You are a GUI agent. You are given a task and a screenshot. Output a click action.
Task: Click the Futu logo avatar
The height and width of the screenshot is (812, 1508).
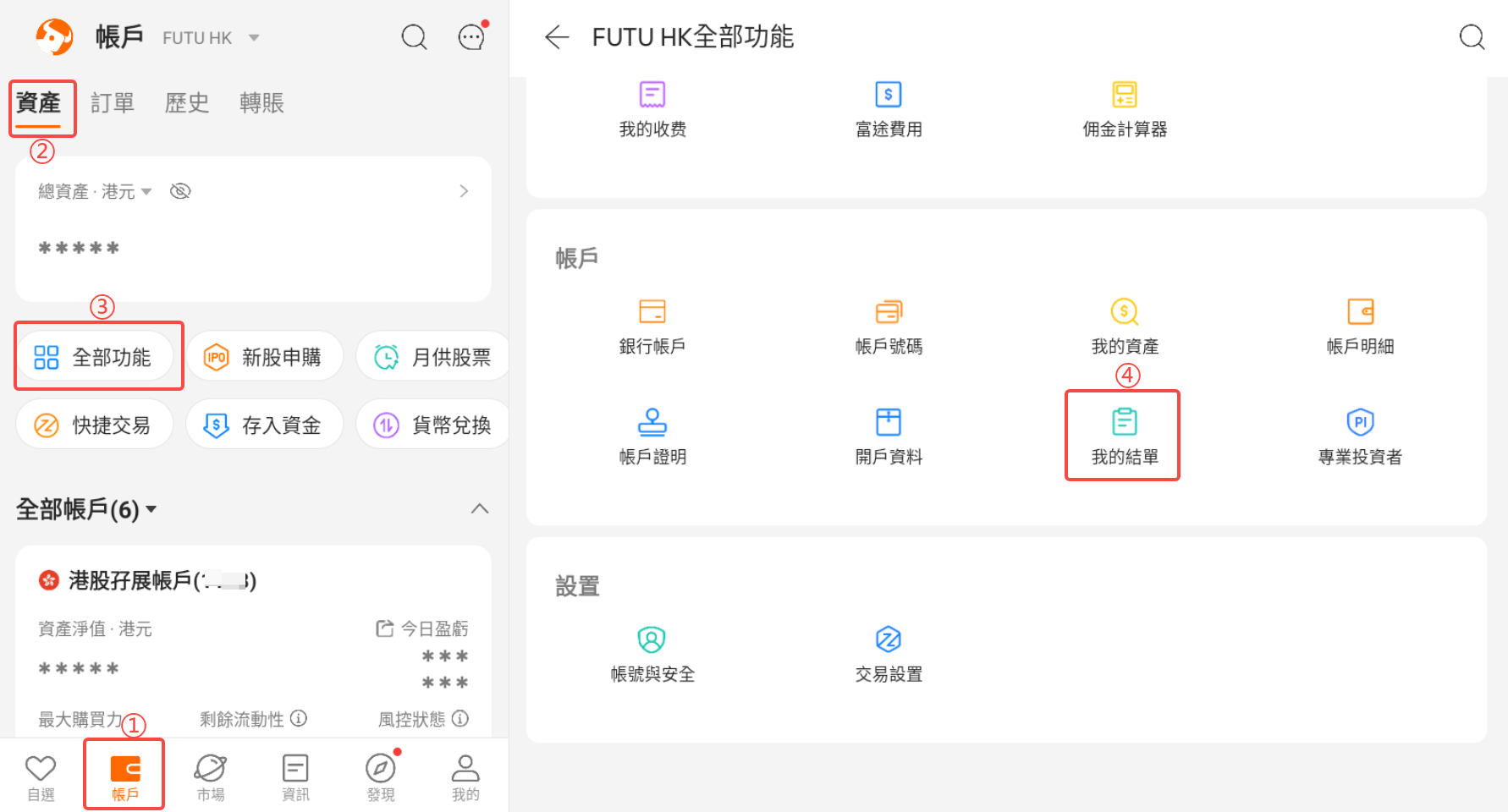(x=54, y=37)
